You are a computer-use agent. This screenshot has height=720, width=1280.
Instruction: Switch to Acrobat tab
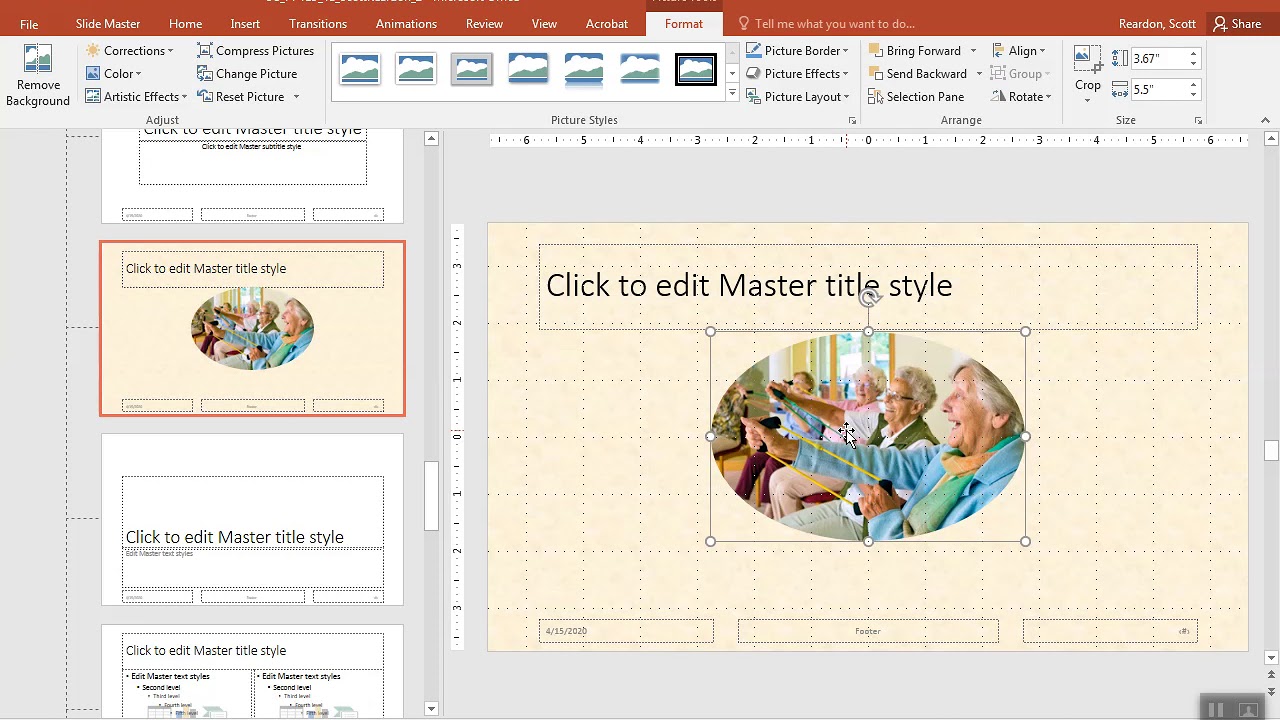[607, 24]
